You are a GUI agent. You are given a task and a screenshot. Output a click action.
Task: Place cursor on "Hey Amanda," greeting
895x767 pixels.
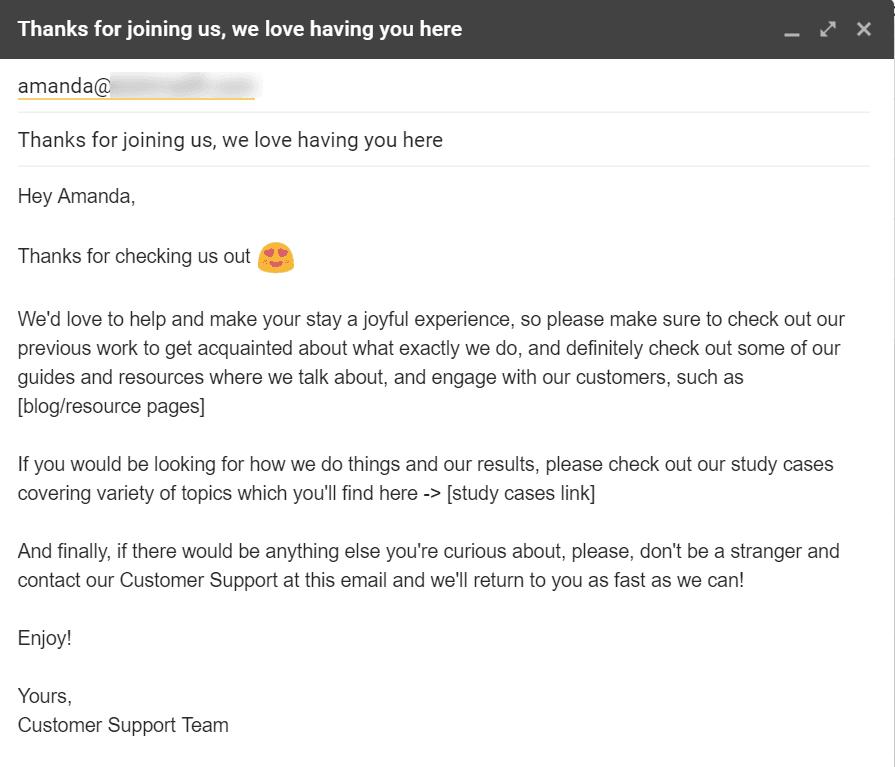(76, 196)
